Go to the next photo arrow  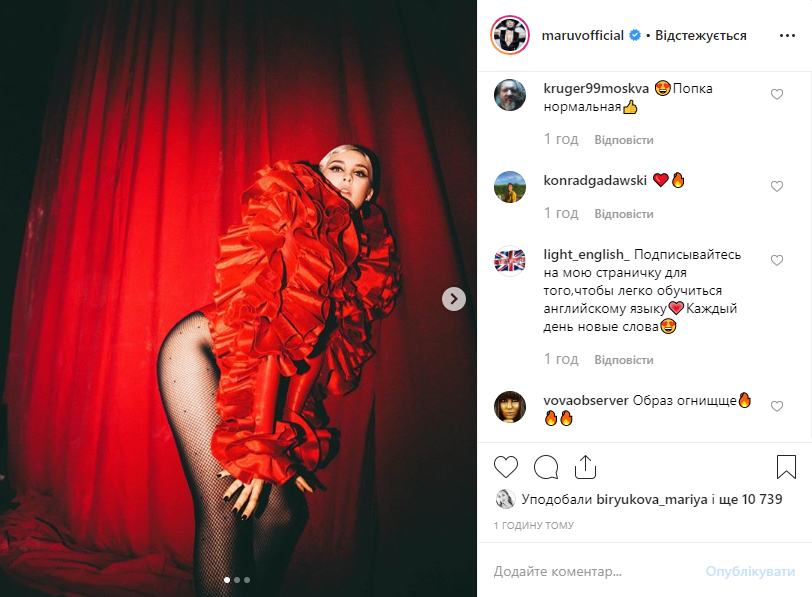coord(454,299)
